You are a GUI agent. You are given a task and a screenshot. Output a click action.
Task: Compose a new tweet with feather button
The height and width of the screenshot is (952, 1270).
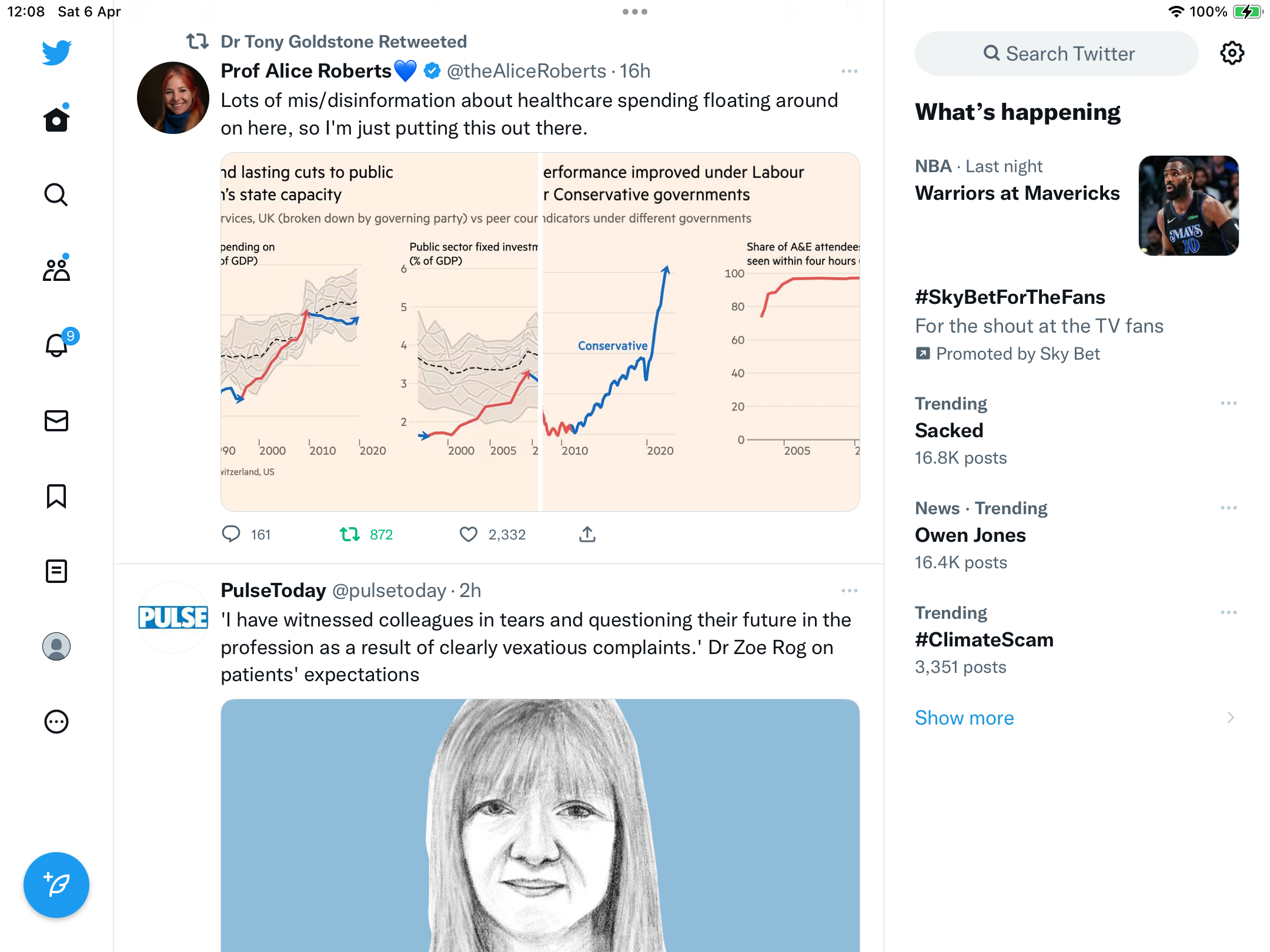pyautogui.click(x=56, y=885)
